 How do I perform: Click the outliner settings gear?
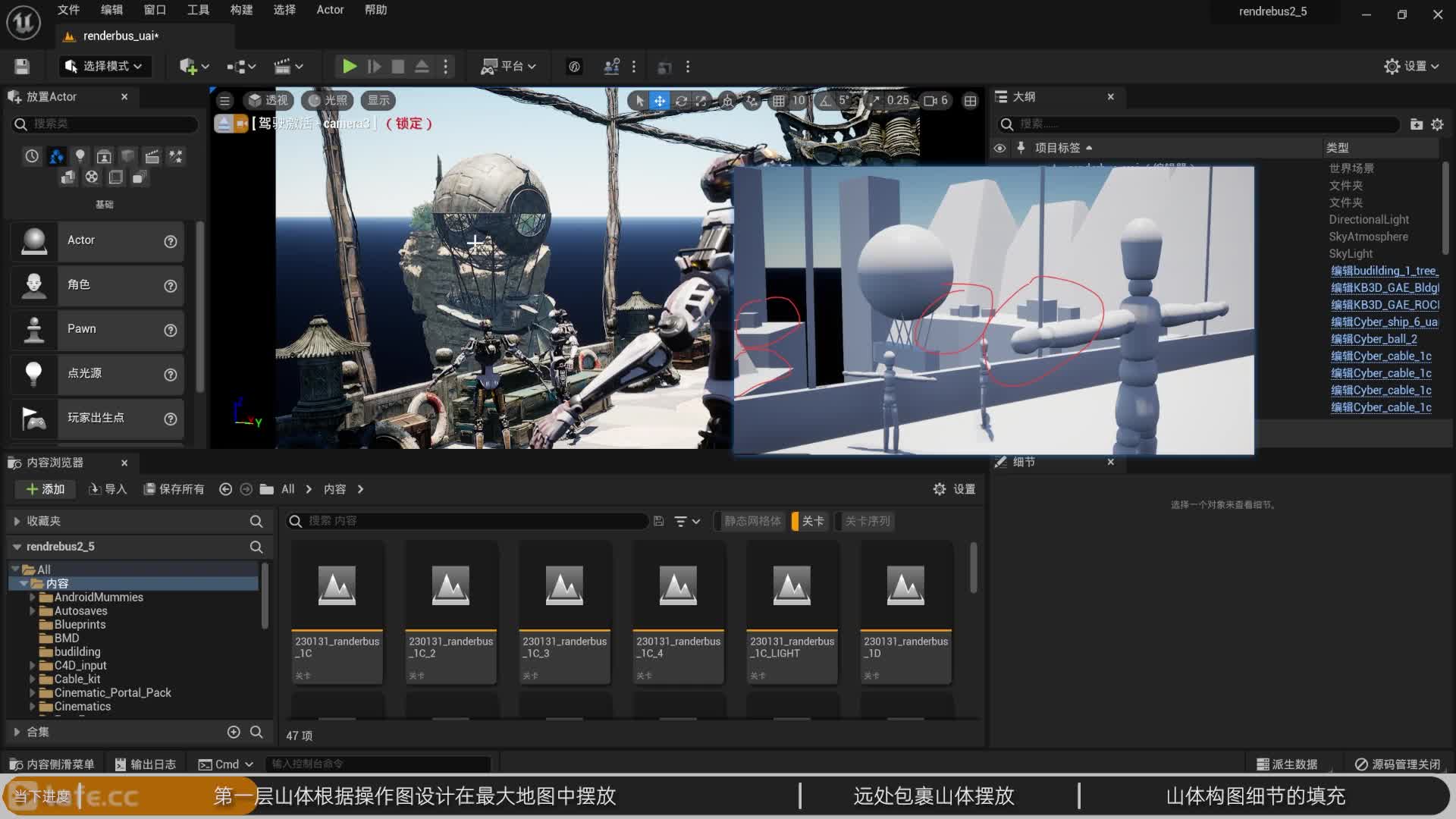tap(1437, 124)
